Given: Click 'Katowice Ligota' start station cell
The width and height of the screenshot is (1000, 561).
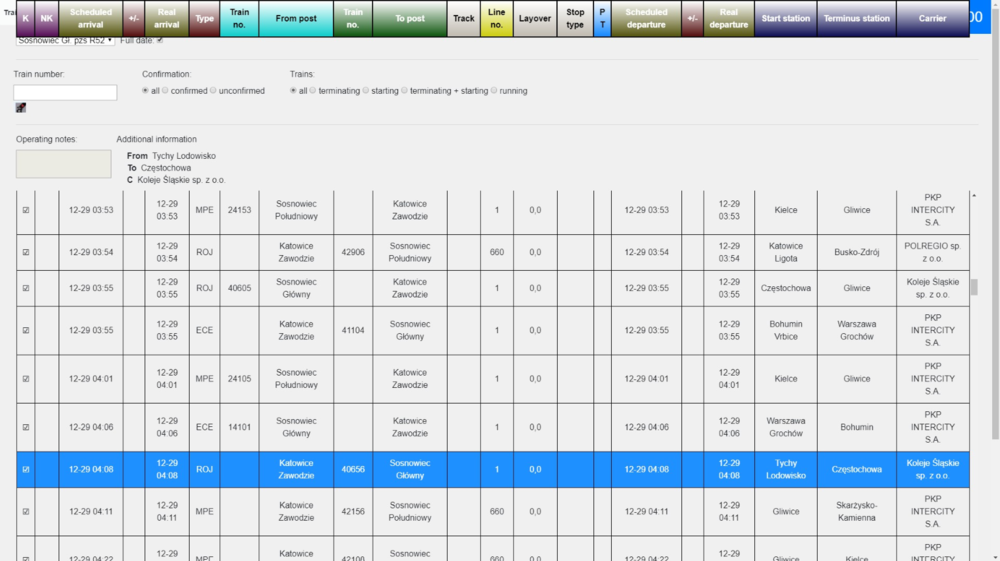Looking at the screenshot, I should pyautogui.click(x=786, y=252).
